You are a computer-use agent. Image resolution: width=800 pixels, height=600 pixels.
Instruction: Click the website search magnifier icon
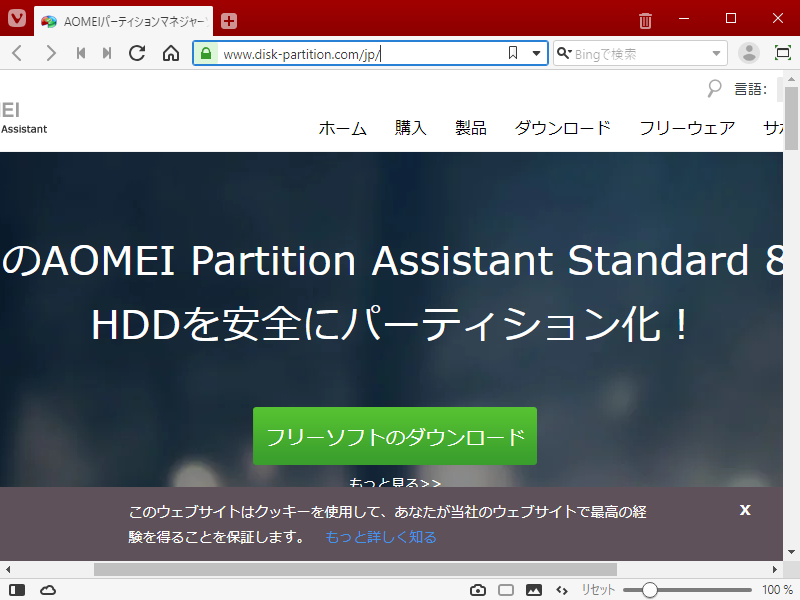click(x=714, y=89)
